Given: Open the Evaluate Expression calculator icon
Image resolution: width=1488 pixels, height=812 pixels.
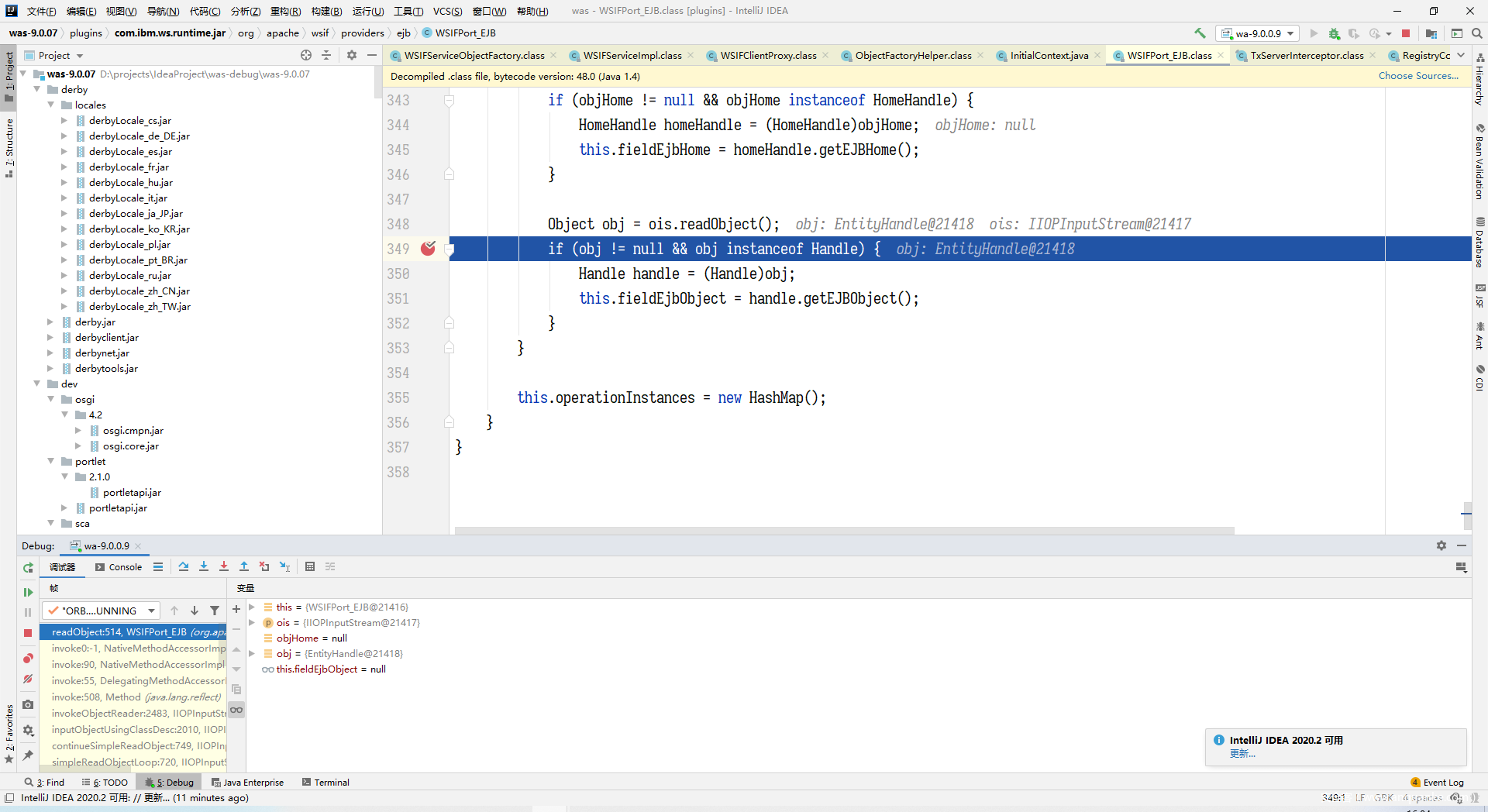Looking at the screenshot, I should [310, 566].
